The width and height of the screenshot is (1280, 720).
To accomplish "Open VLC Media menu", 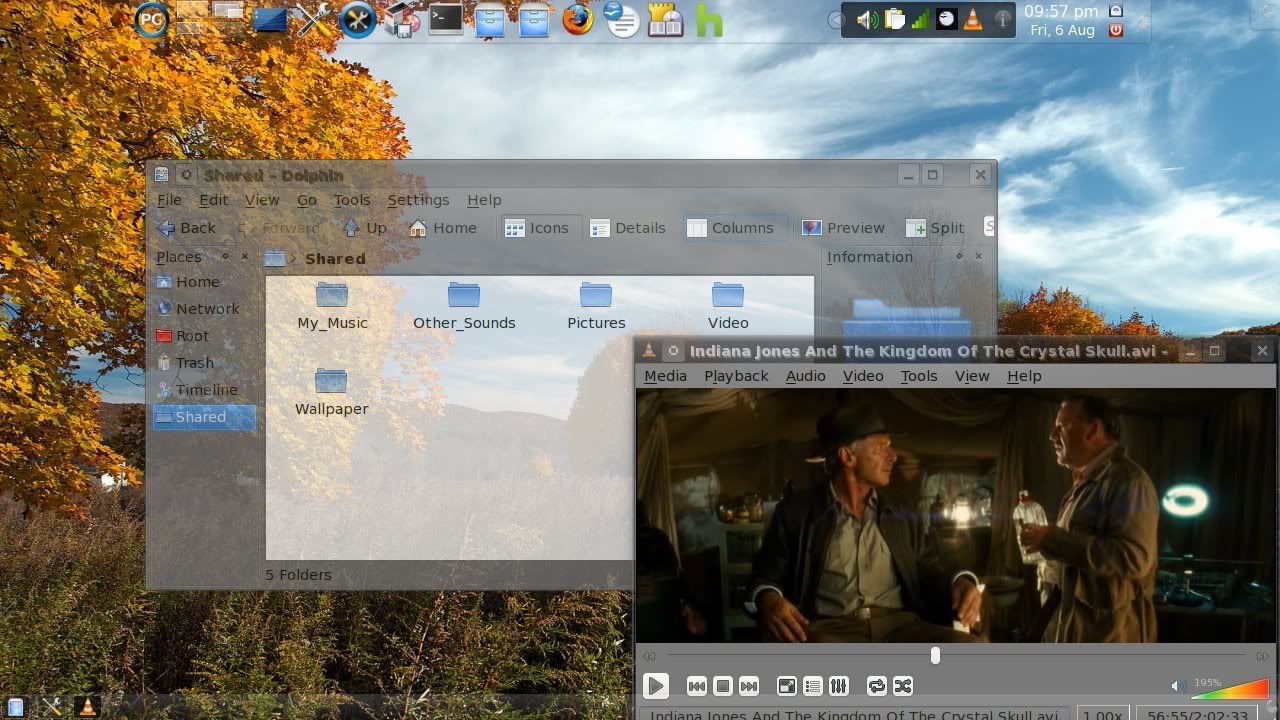I will pos(665,376).
